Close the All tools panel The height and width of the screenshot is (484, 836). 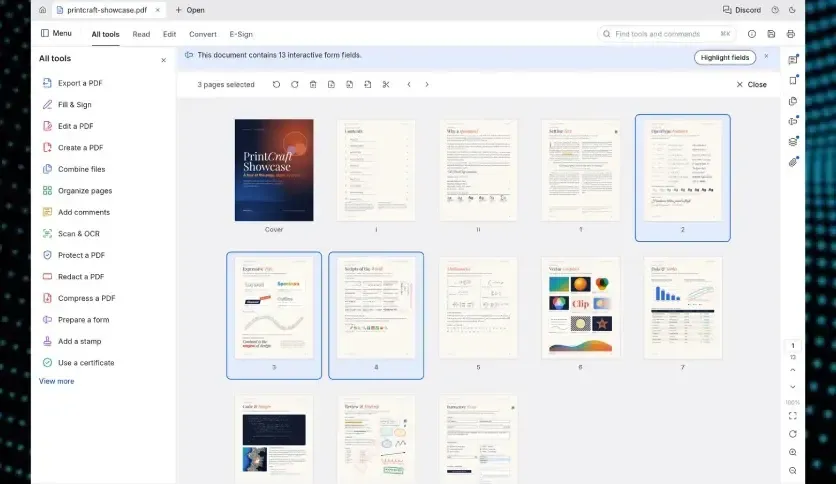tap(164, 60)
